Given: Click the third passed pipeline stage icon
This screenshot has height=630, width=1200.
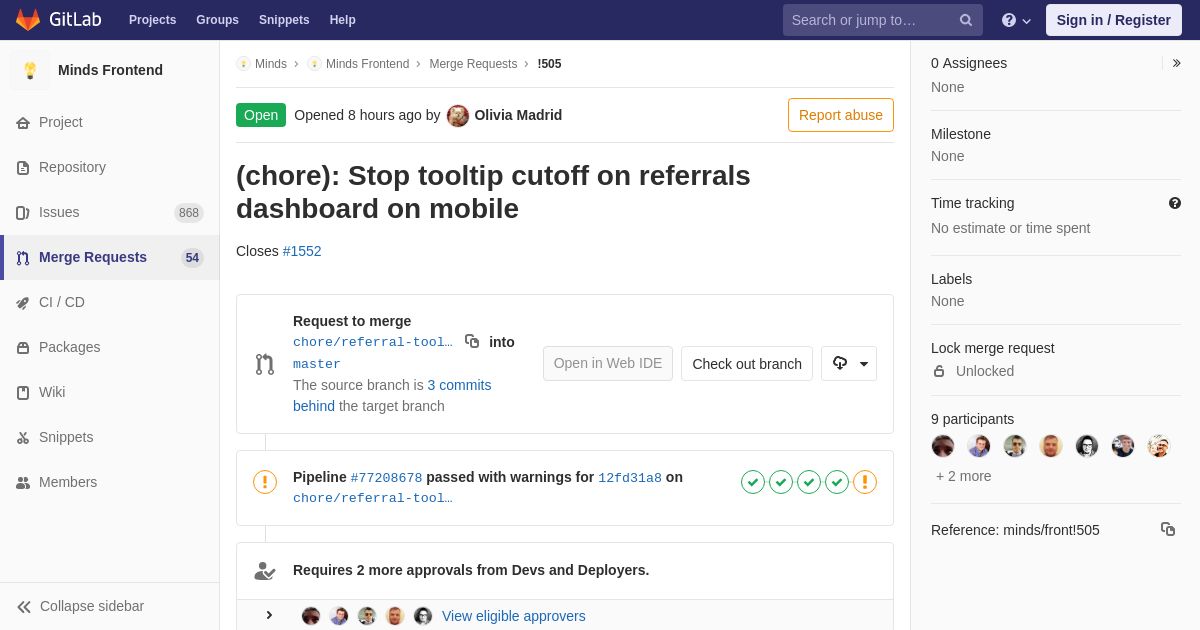Looking at the screenshot, I should [809, 483].
